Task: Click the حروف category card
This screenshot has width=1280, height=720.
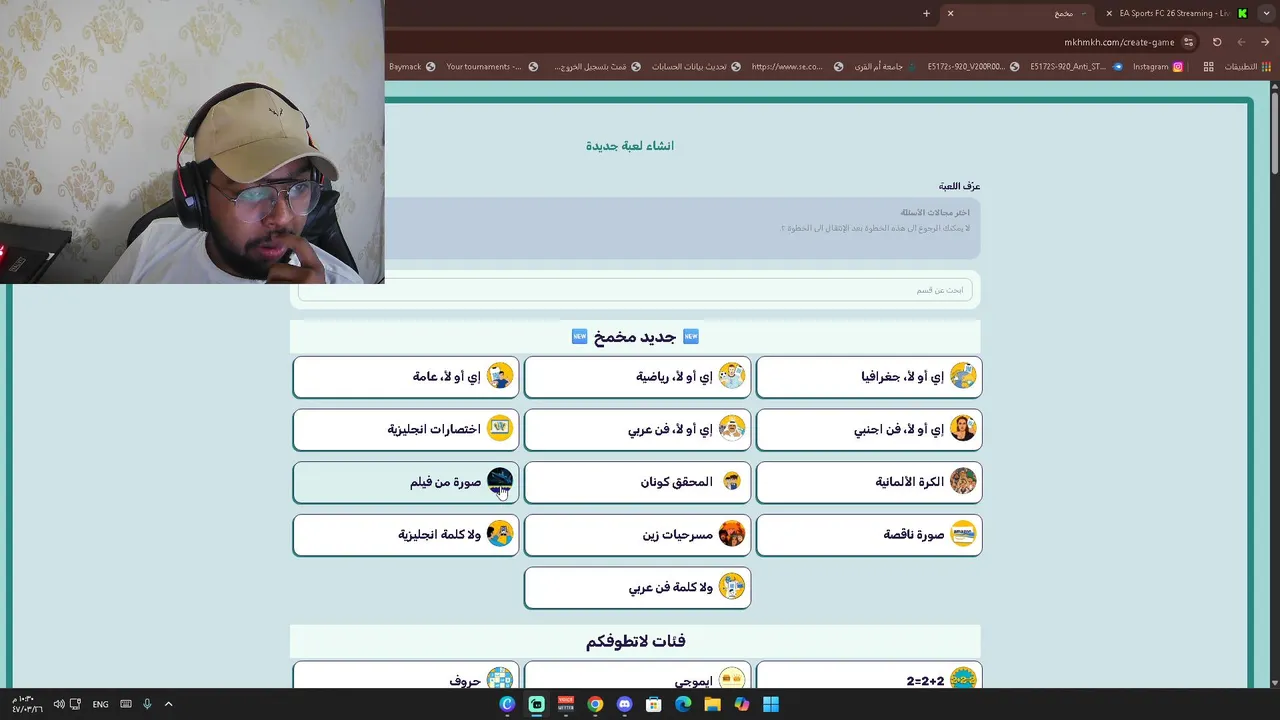Action: click(x=406, y=675)
